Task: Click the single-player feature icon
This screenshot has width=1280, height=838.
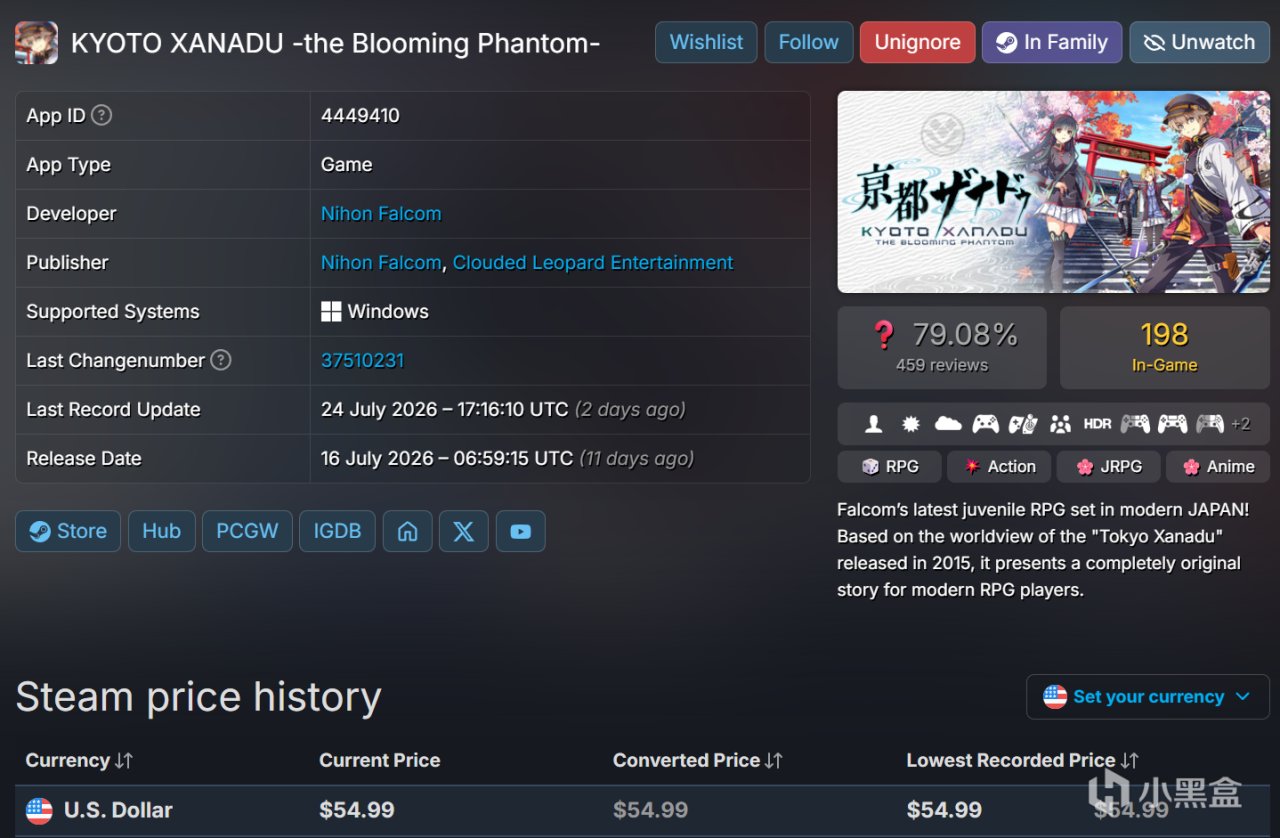Action: click(873, 424)
